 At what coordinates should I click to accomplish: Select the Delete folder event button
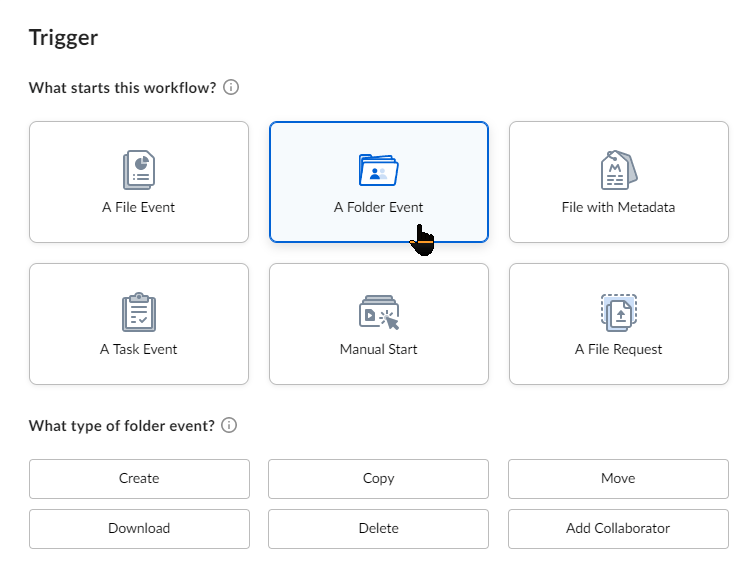pos(378,528)
